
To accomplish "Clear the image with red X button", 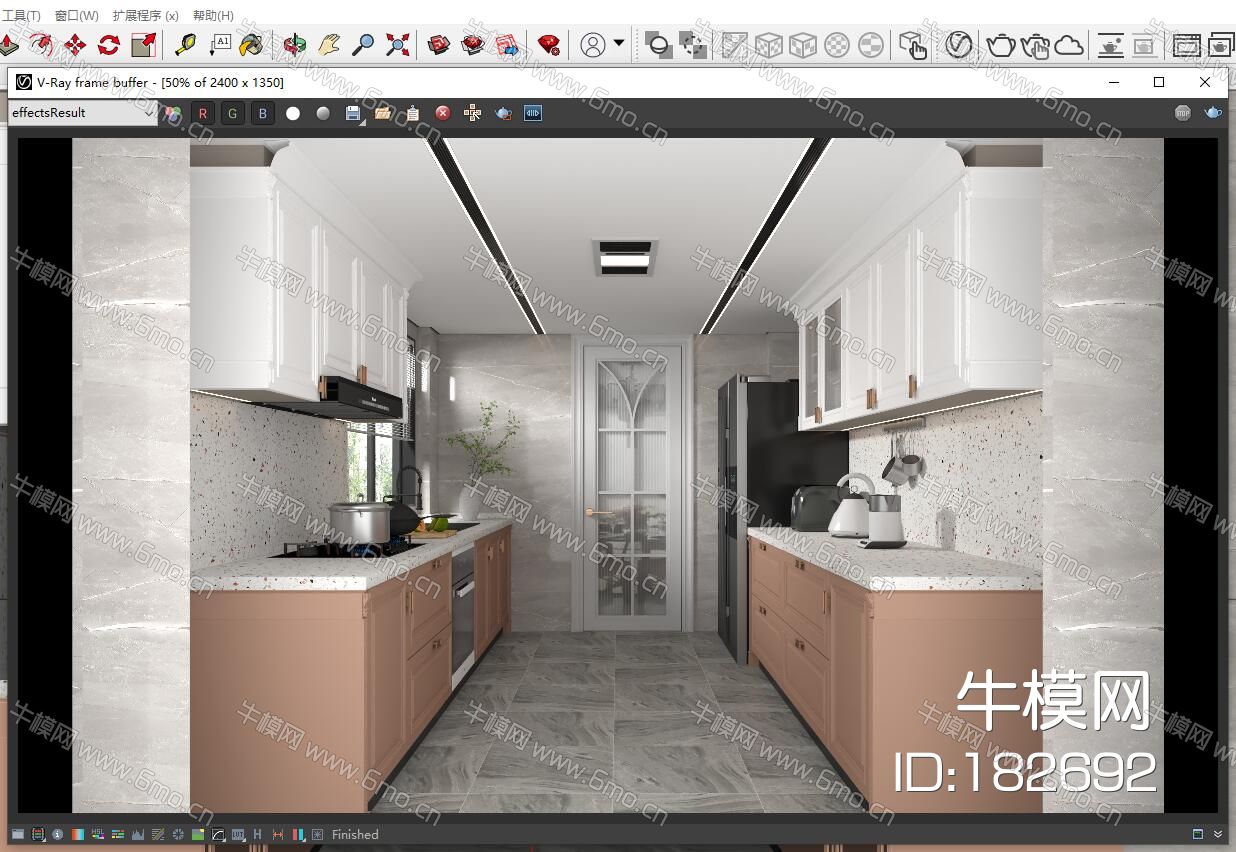I will tap(443, 113).
